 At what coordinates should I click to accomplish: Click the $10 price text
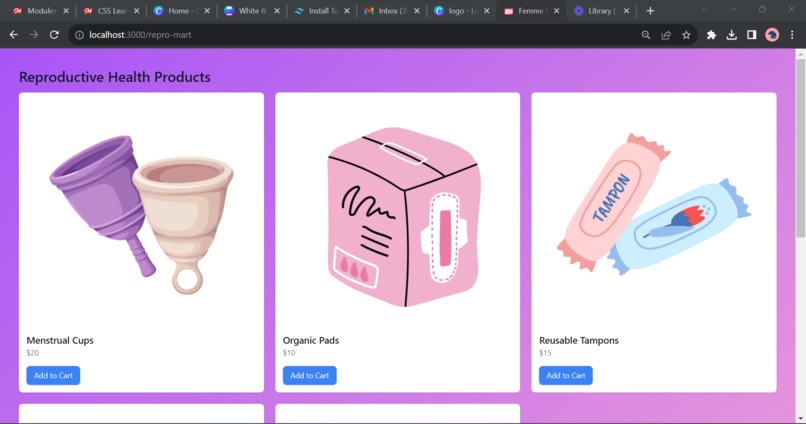(289, 353)
